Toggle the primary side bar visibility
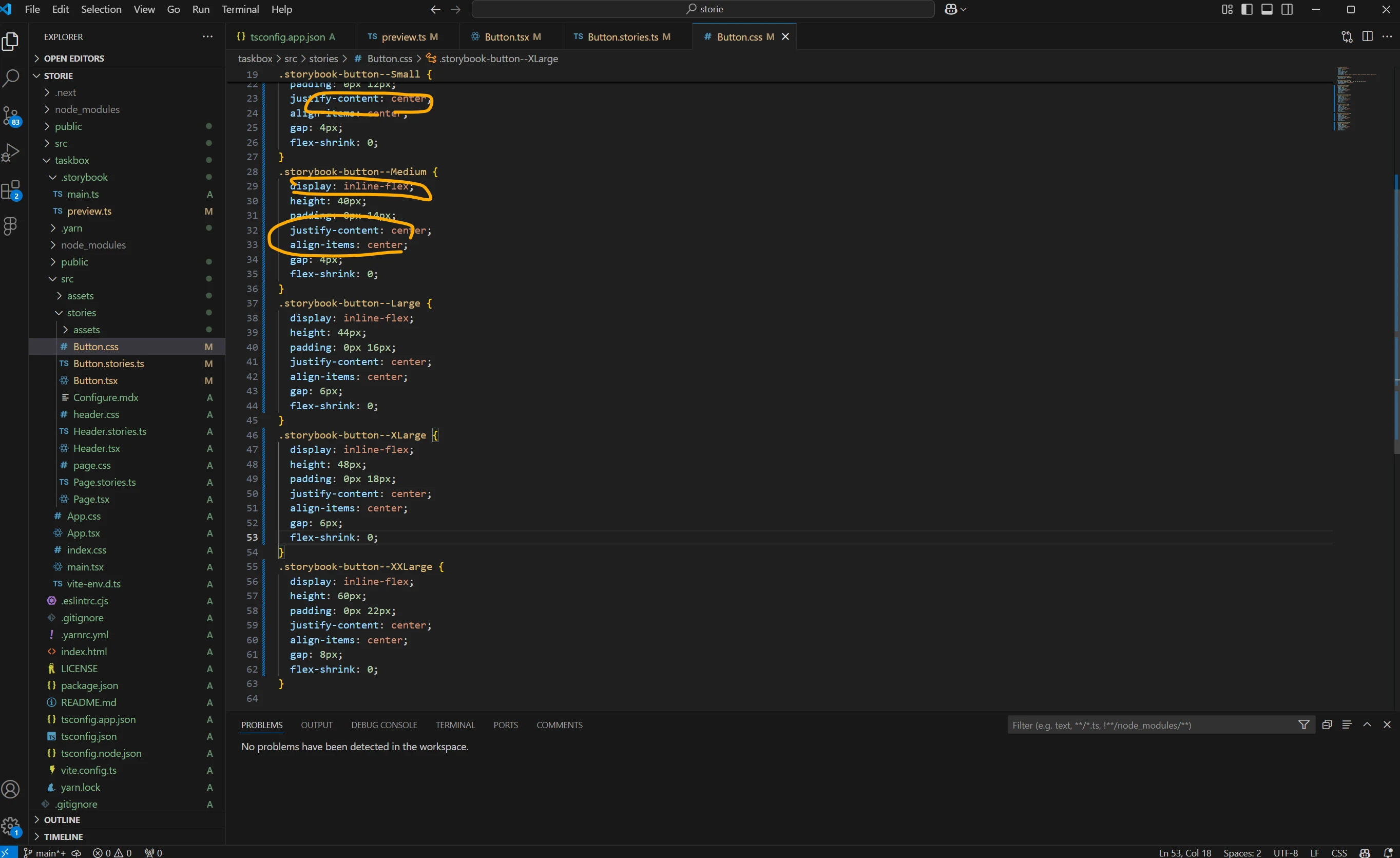This screenshot has height=858, width=1400. click(x=1247, y=9)
